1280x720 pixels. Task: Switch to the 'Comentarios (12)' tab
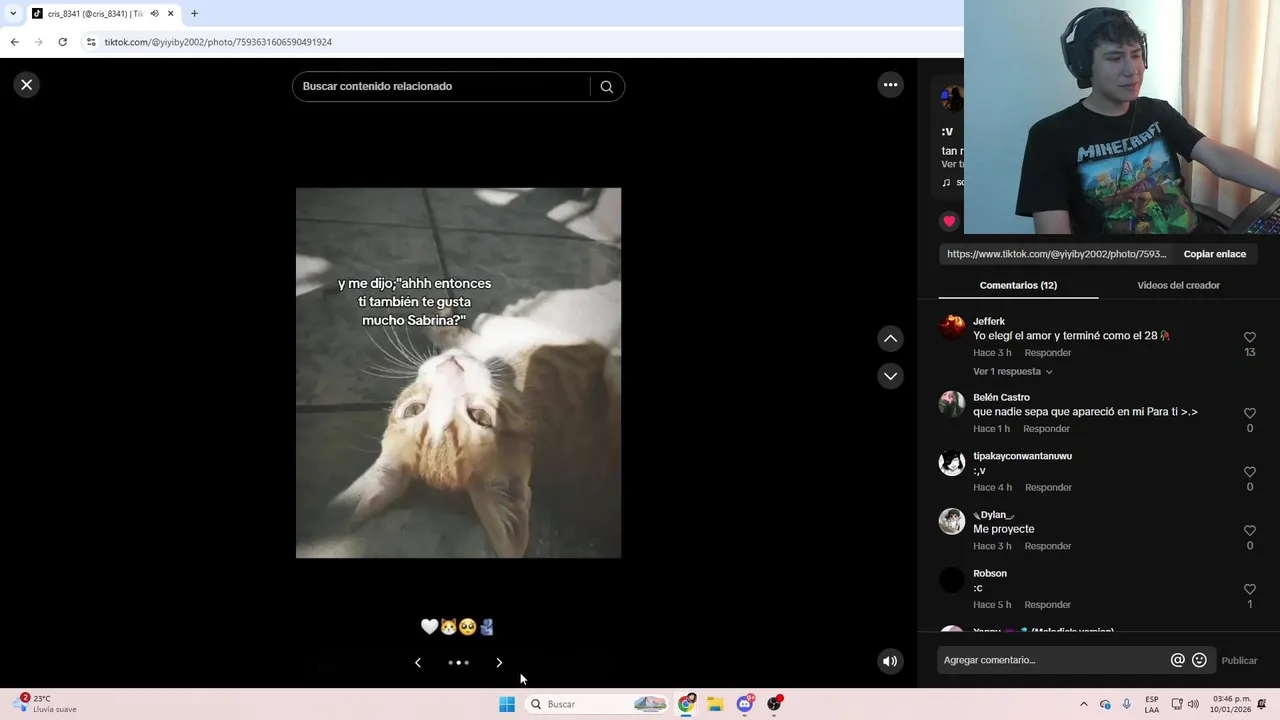click(x=1018, y=285)
